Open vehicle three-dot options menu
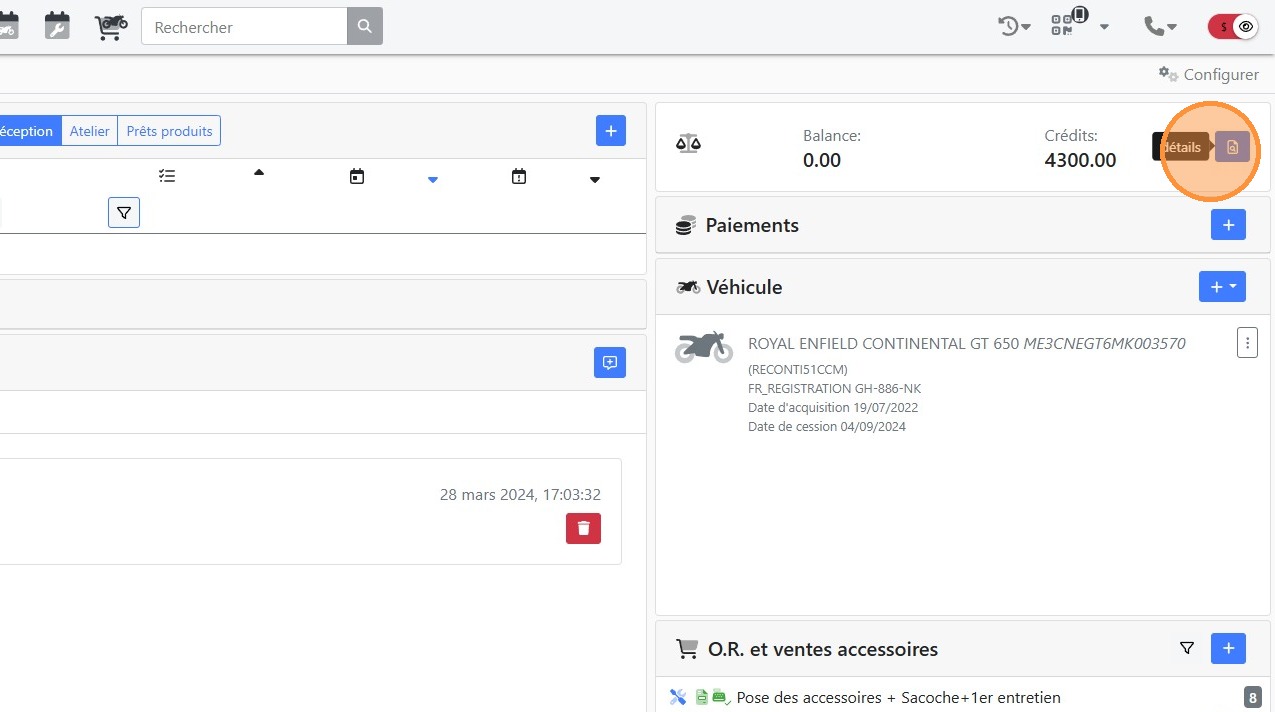 tap(1246, 342)
